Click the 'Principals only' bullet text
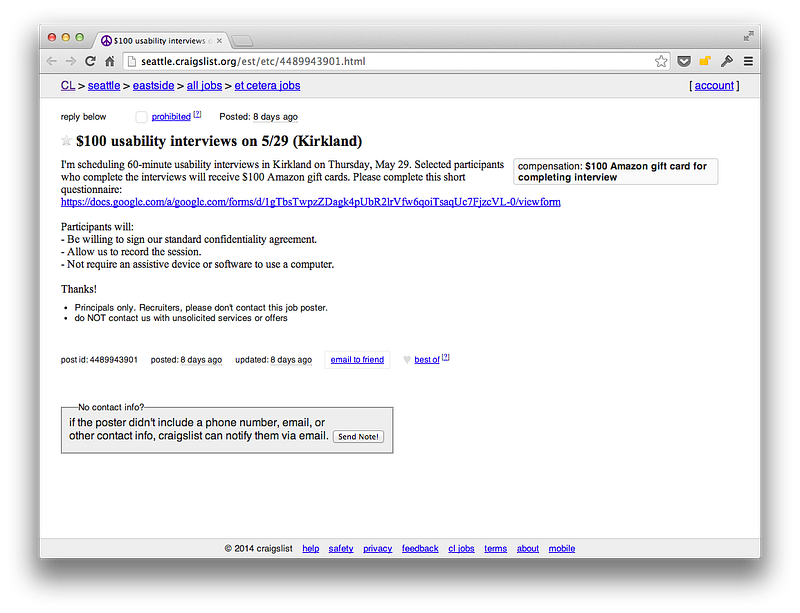Image resolution: width=800 pixels, height=613 pixels. (201, 308)
